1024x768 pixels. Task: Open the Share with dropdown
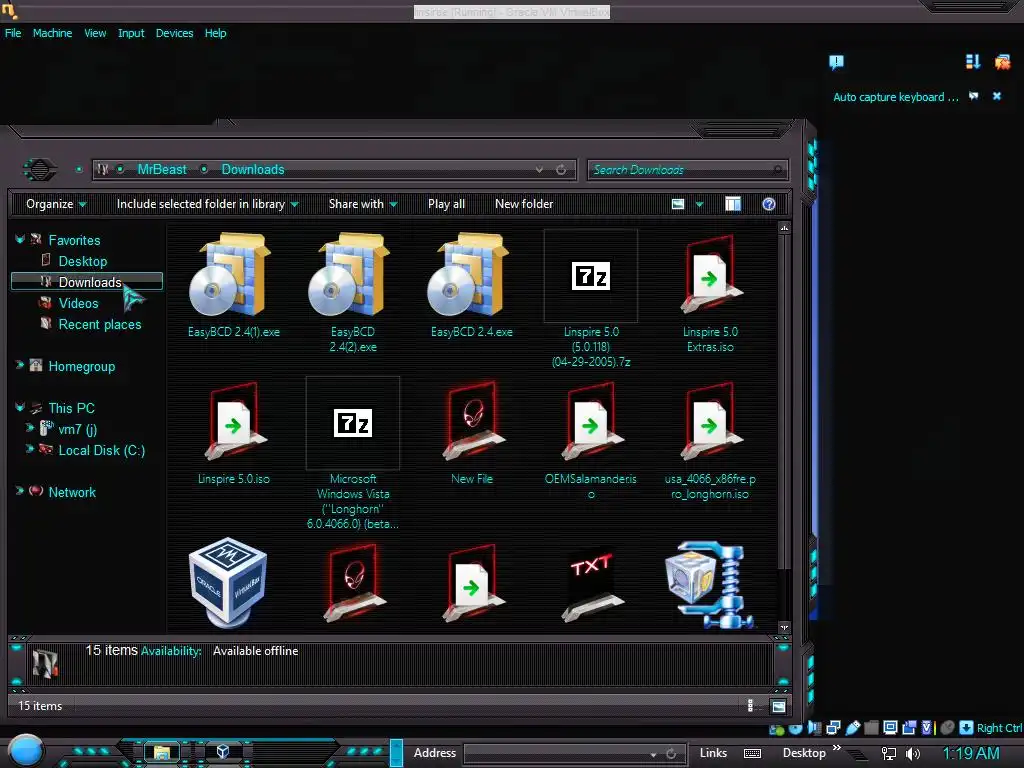point(362,204)
